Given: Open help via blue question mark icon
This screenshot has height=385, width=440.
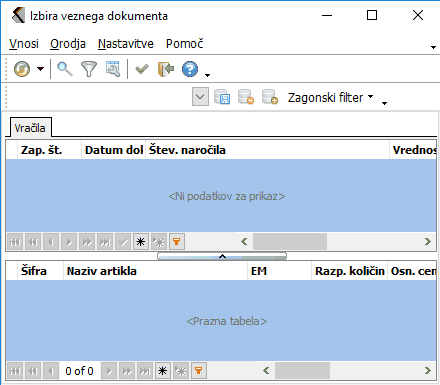Looking at the screenshot, I should (x=190, y=69).
